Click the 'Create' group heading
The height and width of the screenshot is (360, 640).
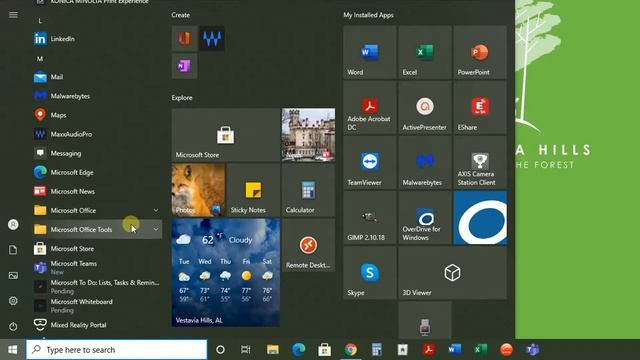click(180, 15)
